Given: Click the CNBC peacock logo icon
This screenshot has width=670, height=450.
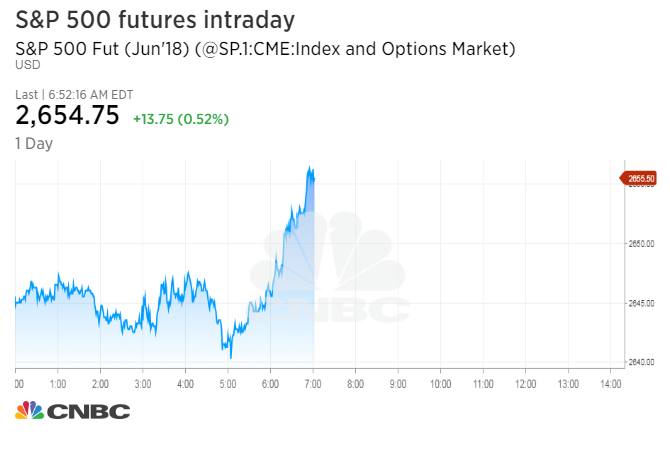Looking at the screenshot, I should point(29,410).
